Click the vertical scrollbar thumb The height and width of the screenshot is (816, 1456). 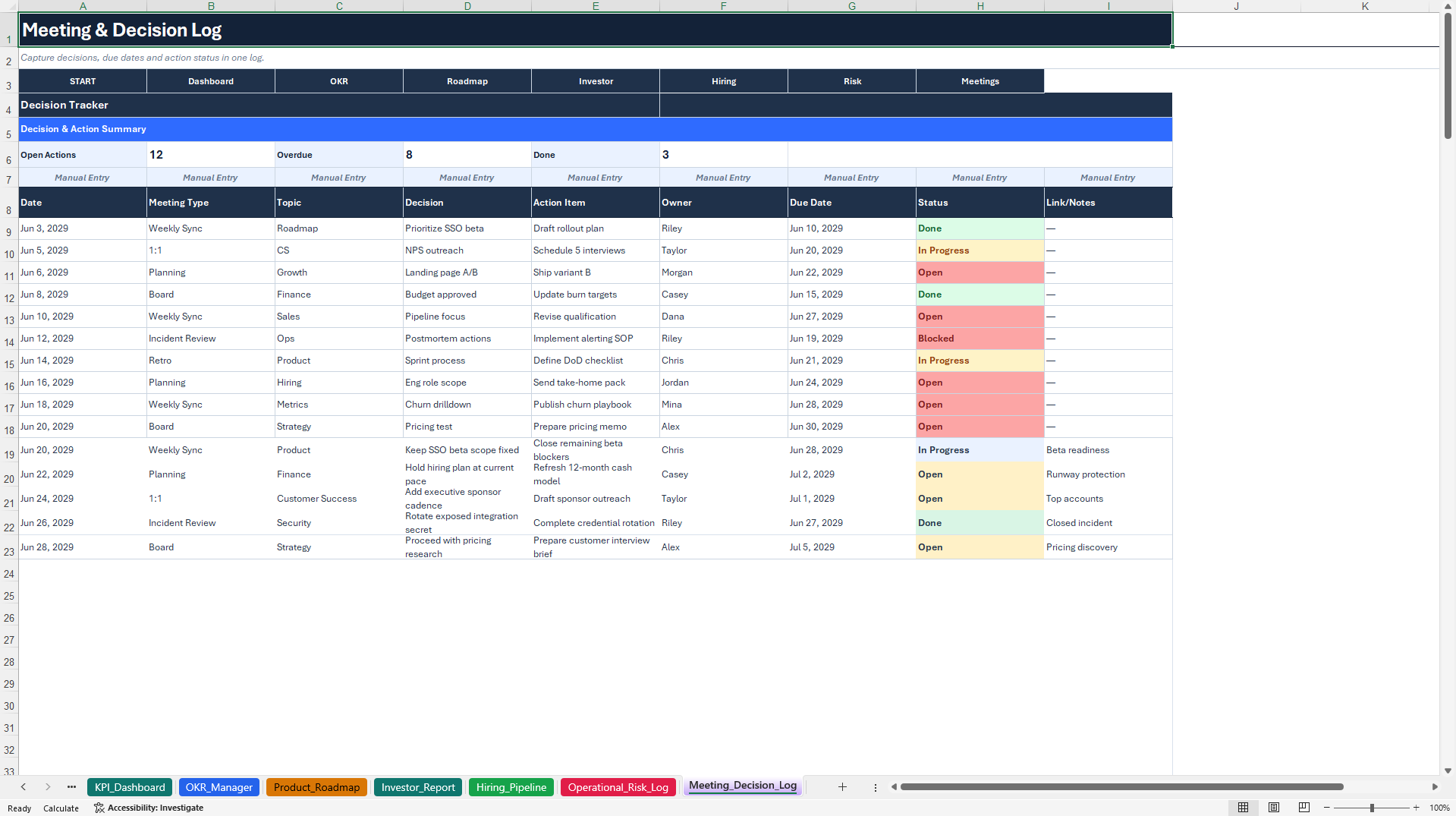[1448, 76]
